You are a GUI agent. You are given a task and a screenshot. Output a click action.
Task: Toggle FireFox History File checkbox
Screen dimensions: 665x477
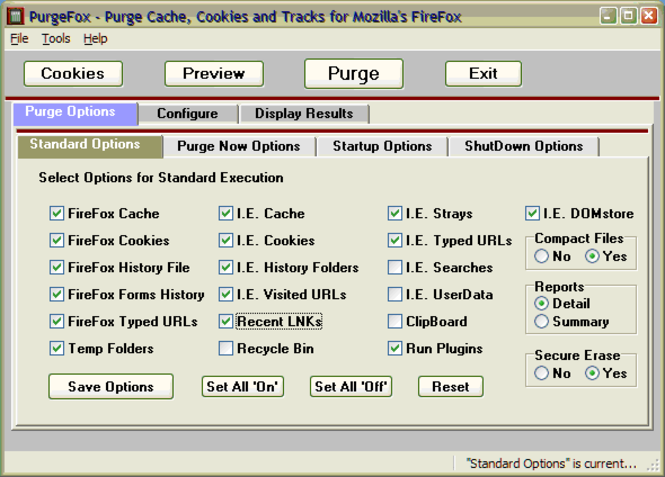(x=56, y=268)
